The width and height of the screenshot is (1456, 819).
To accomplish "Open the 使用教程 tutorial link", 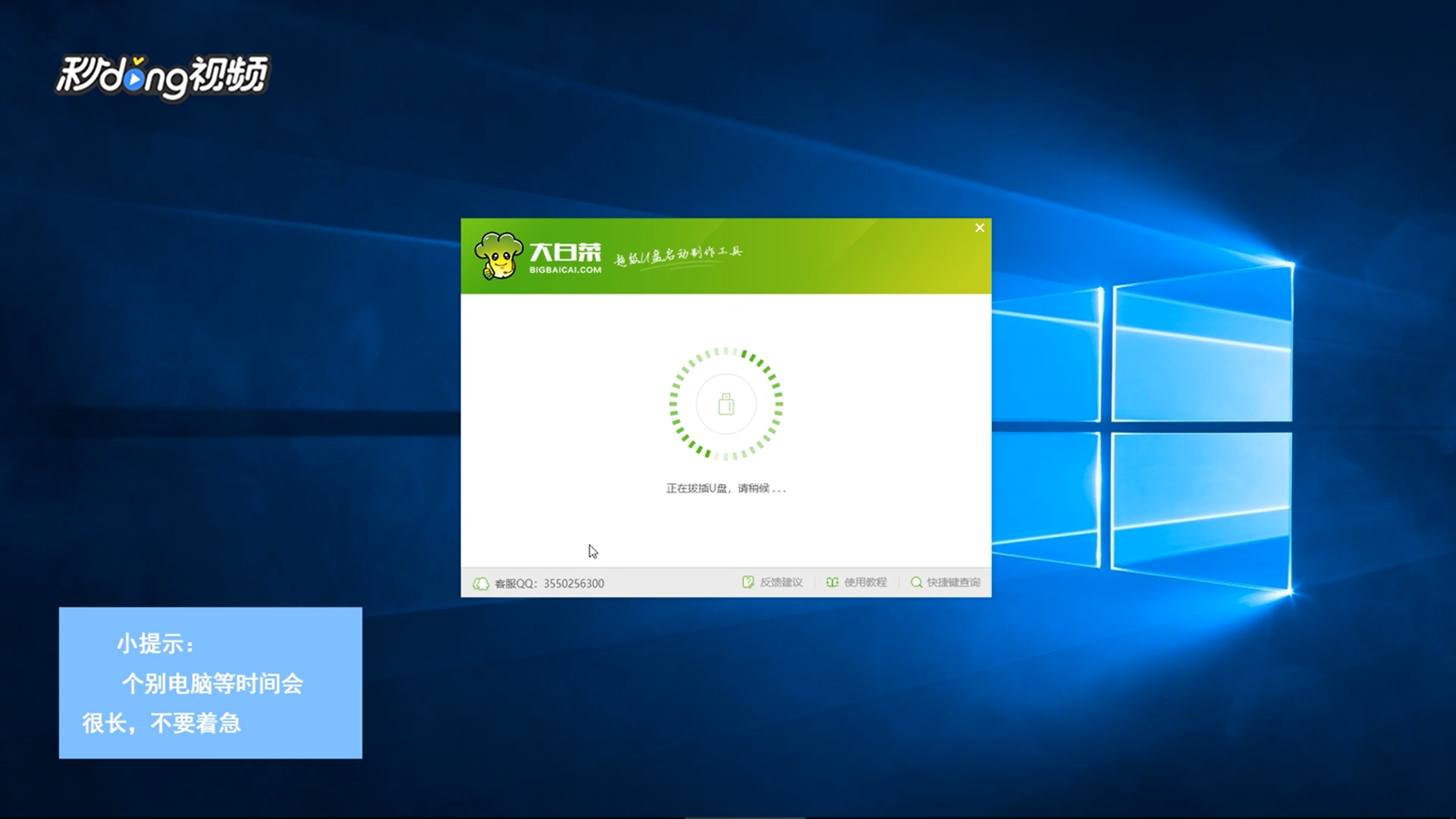I will point(865,582).
